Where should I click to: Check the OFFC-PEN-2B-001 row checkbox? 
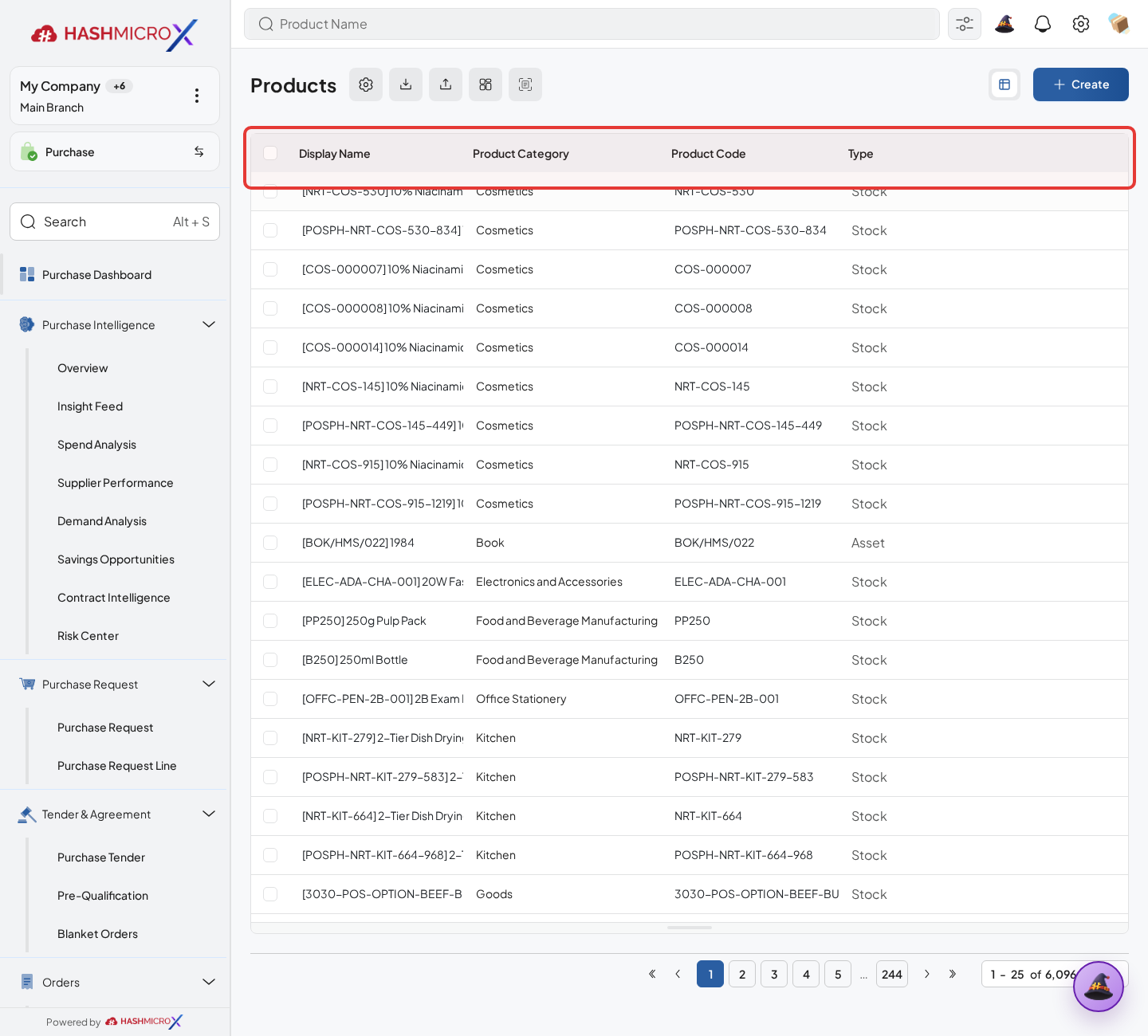pos(270,699)
